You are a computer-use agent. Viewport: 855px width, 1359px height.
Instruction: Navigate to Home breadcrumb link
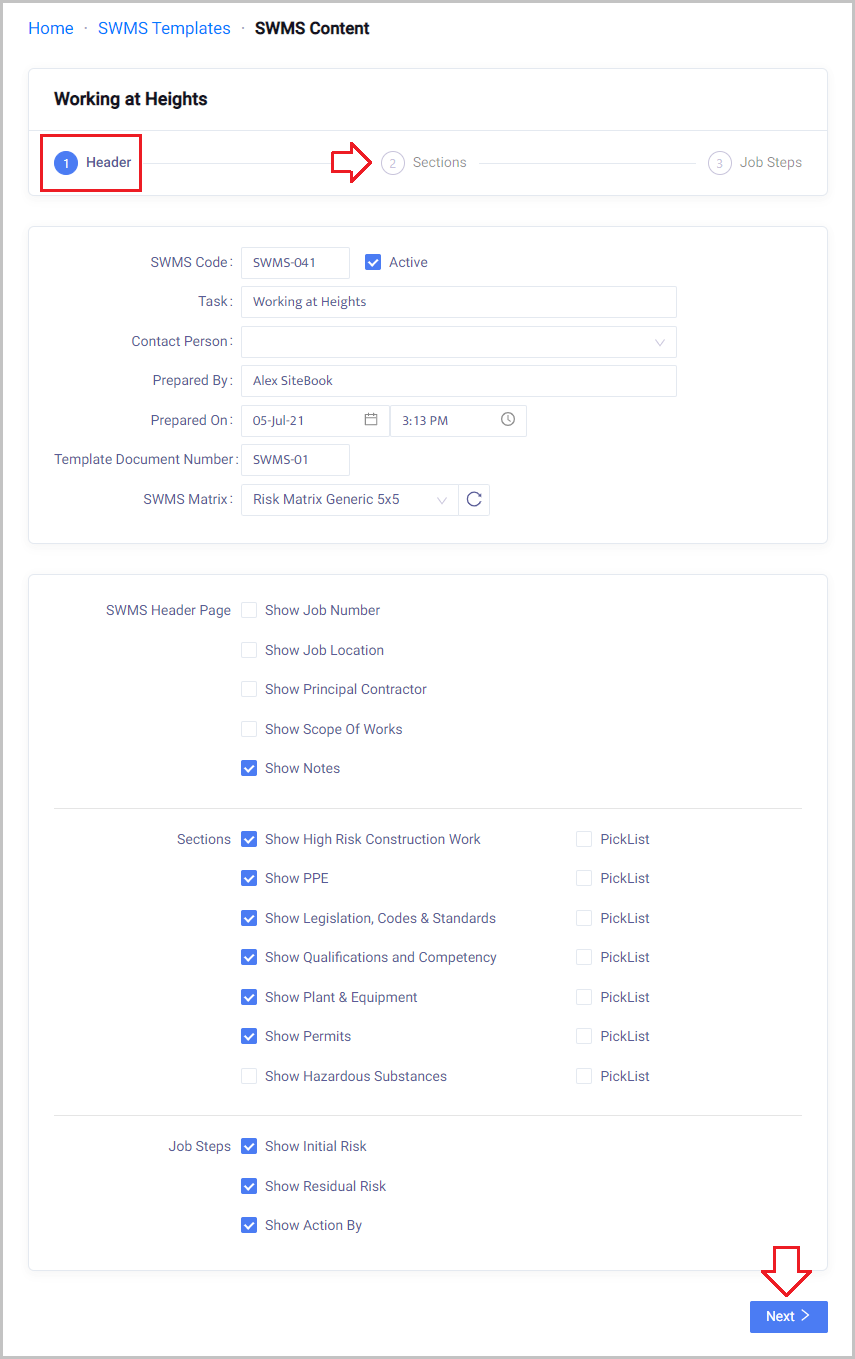pyautogui.click(x=50, y=28)
